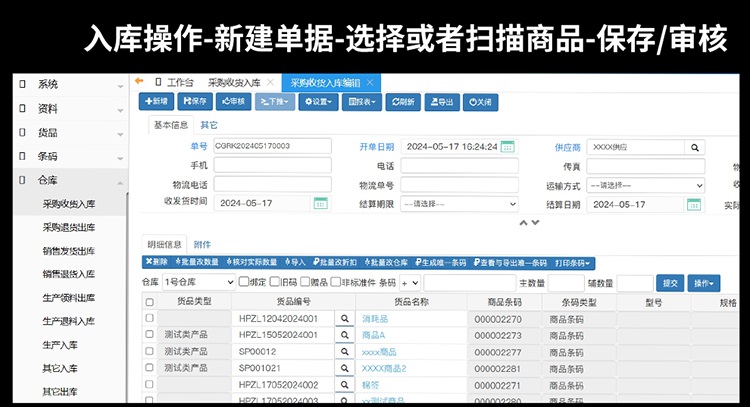
Task: Tick the 非标准件 checkbox
Action: pyautogui.click(x=336, y=282)
